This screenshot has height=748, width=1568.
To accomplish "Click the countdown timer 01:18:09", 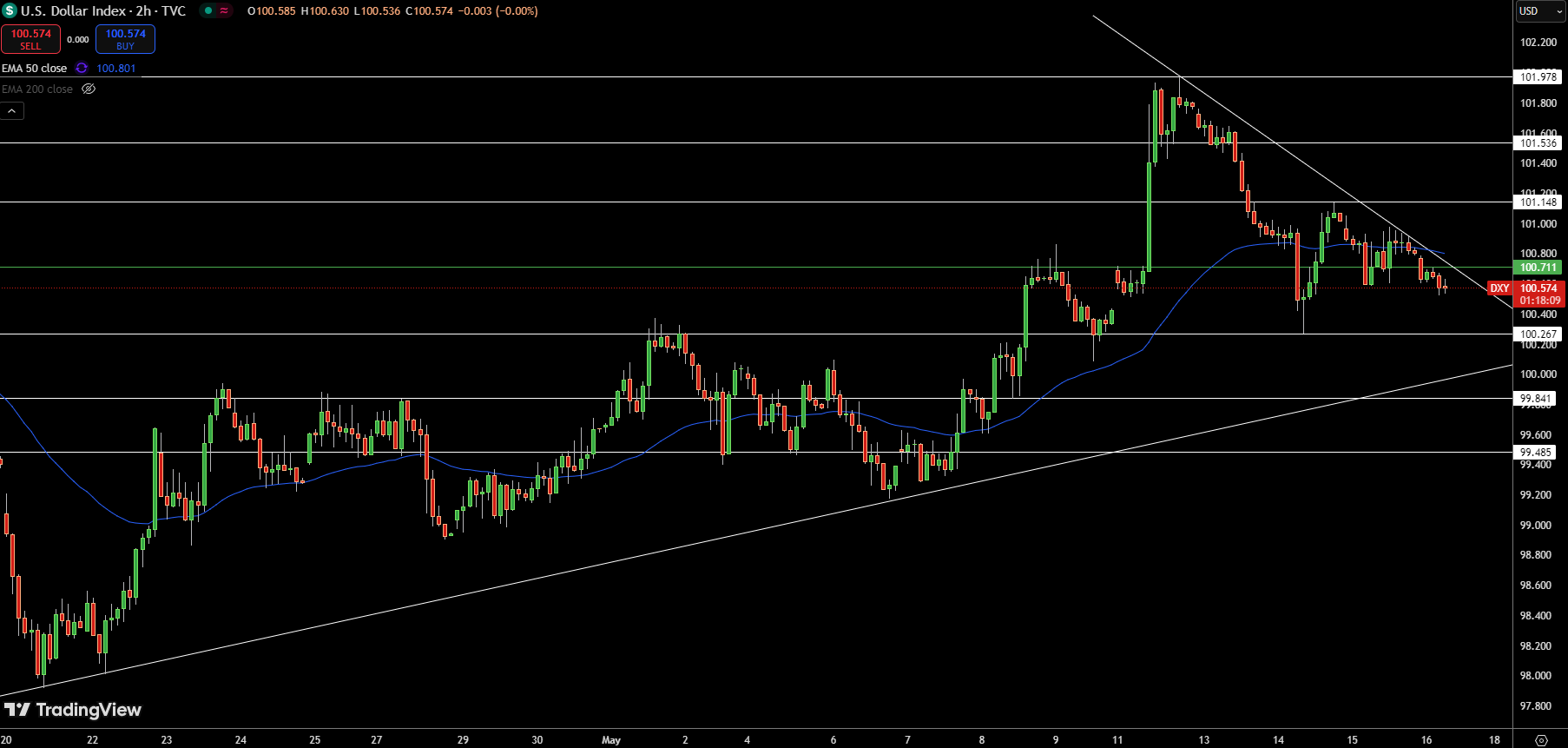I will (1539, 301).
